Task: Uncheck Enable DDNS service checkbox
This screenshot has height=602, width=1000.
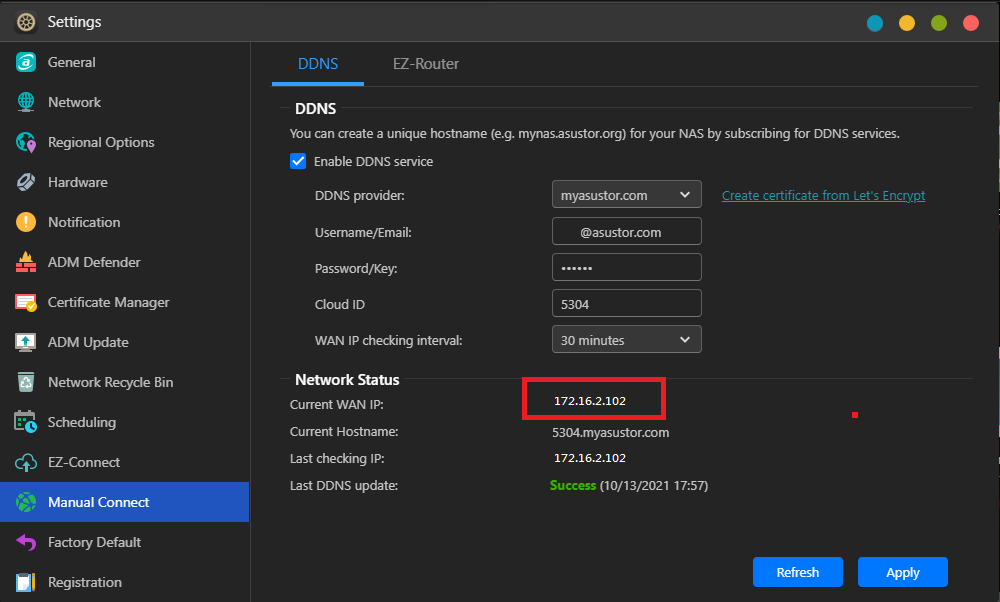Action: coord(298,161)
